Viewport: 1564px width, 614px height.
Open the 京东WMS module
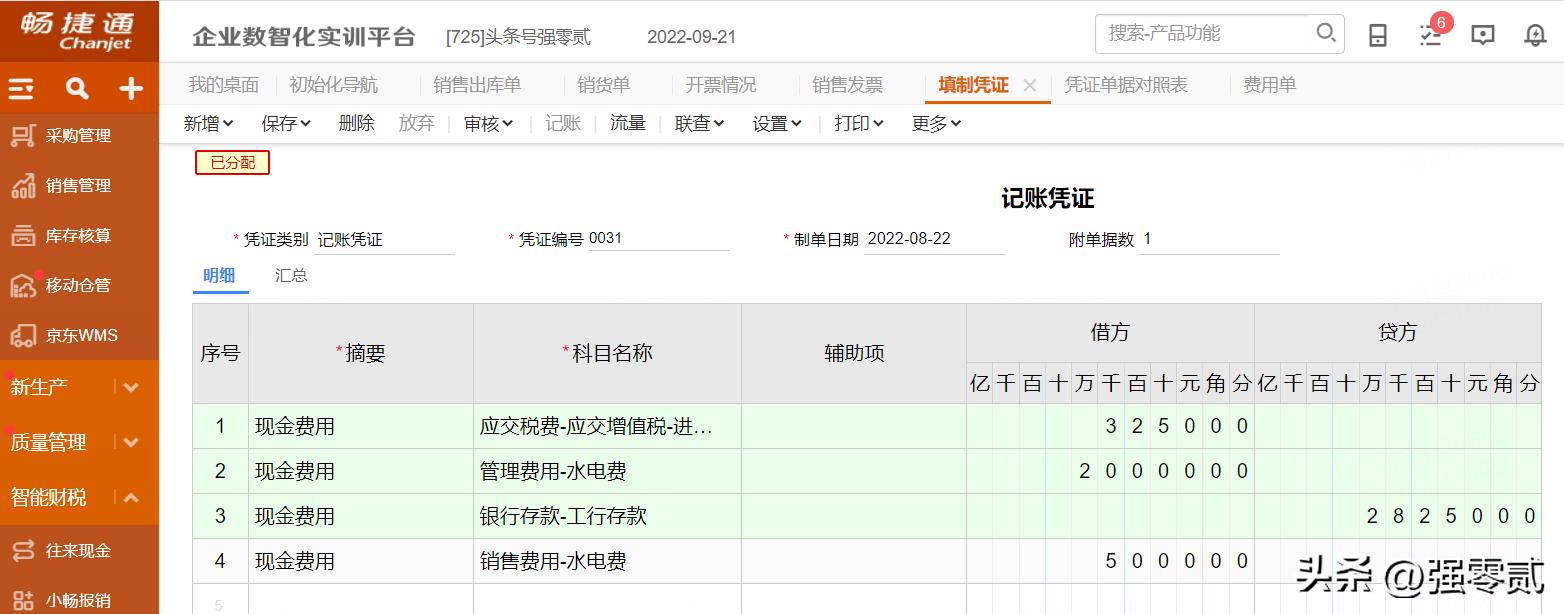[x=80, y=334]
